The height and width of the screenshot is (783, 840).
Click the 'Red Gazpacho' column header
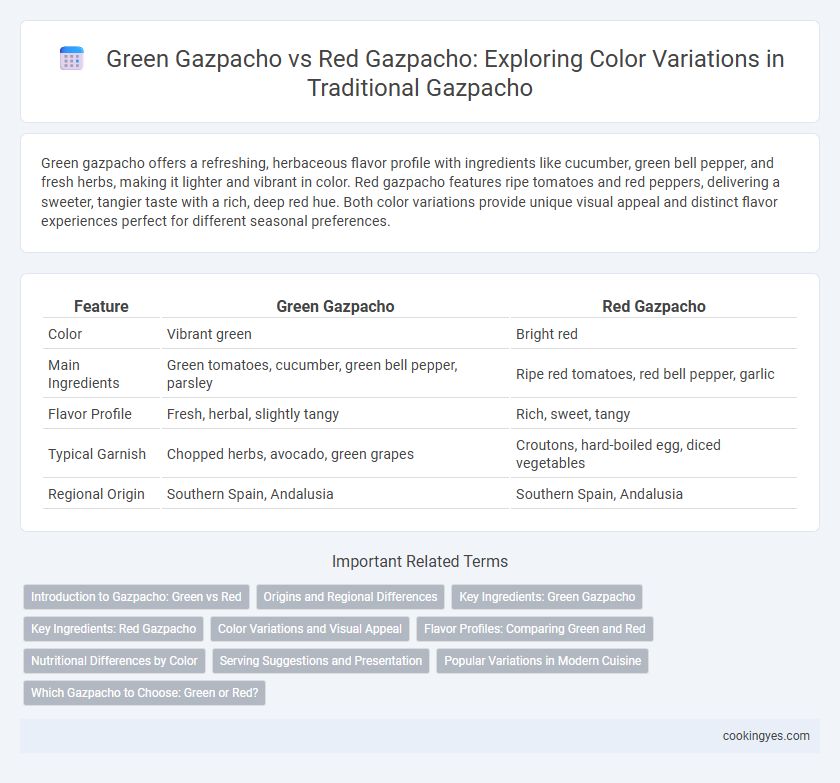(x=654, y=306)
